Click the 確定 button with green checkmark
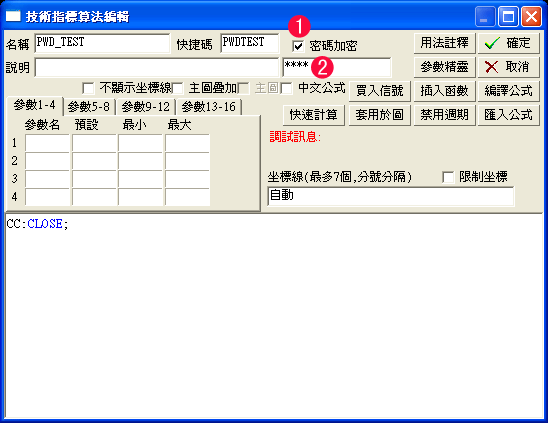Viewport: 548px width, 423px height. 509,43
